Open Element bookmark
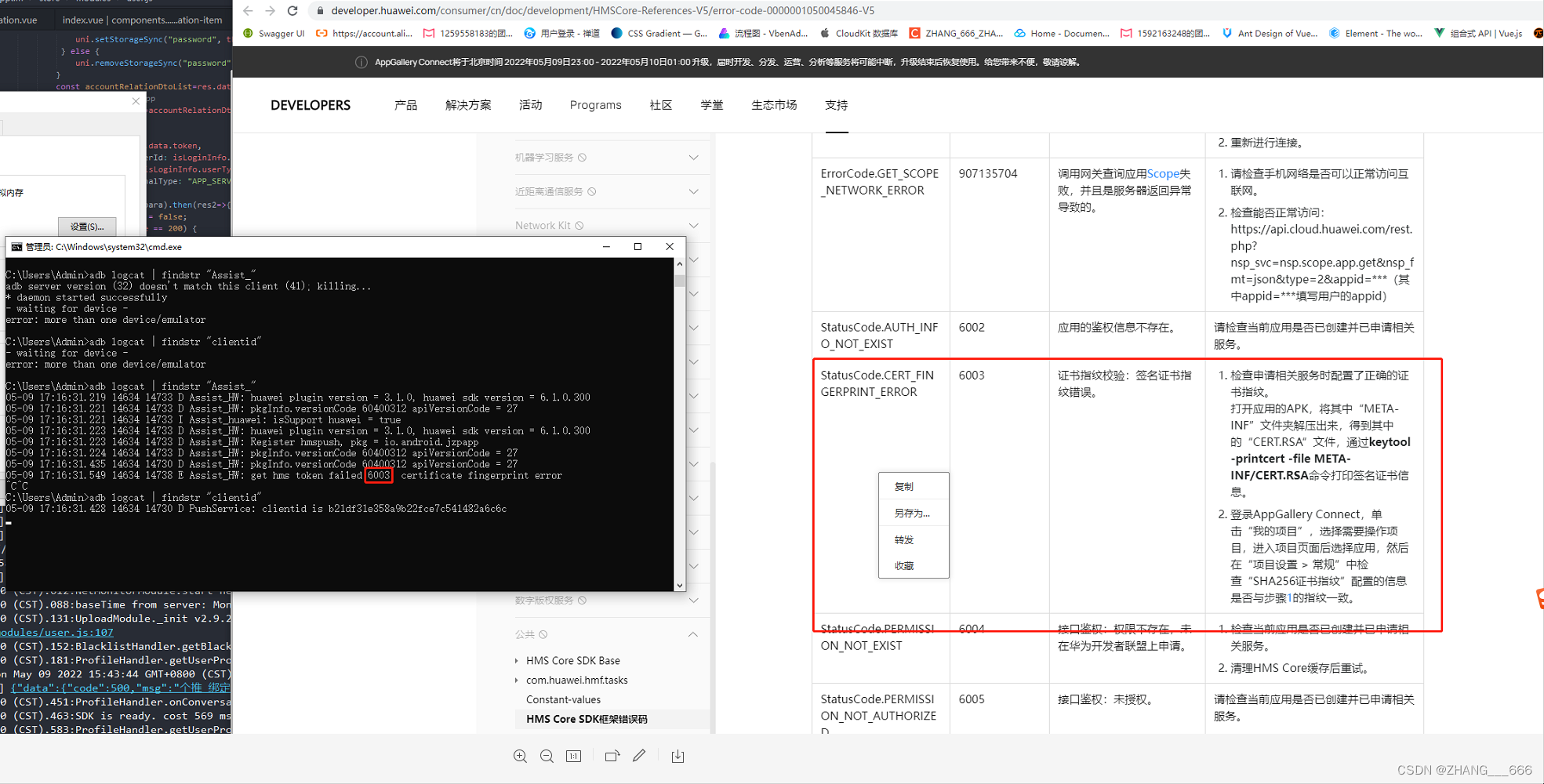This screenshot has height=784, width=1544. click(1375, 34)
